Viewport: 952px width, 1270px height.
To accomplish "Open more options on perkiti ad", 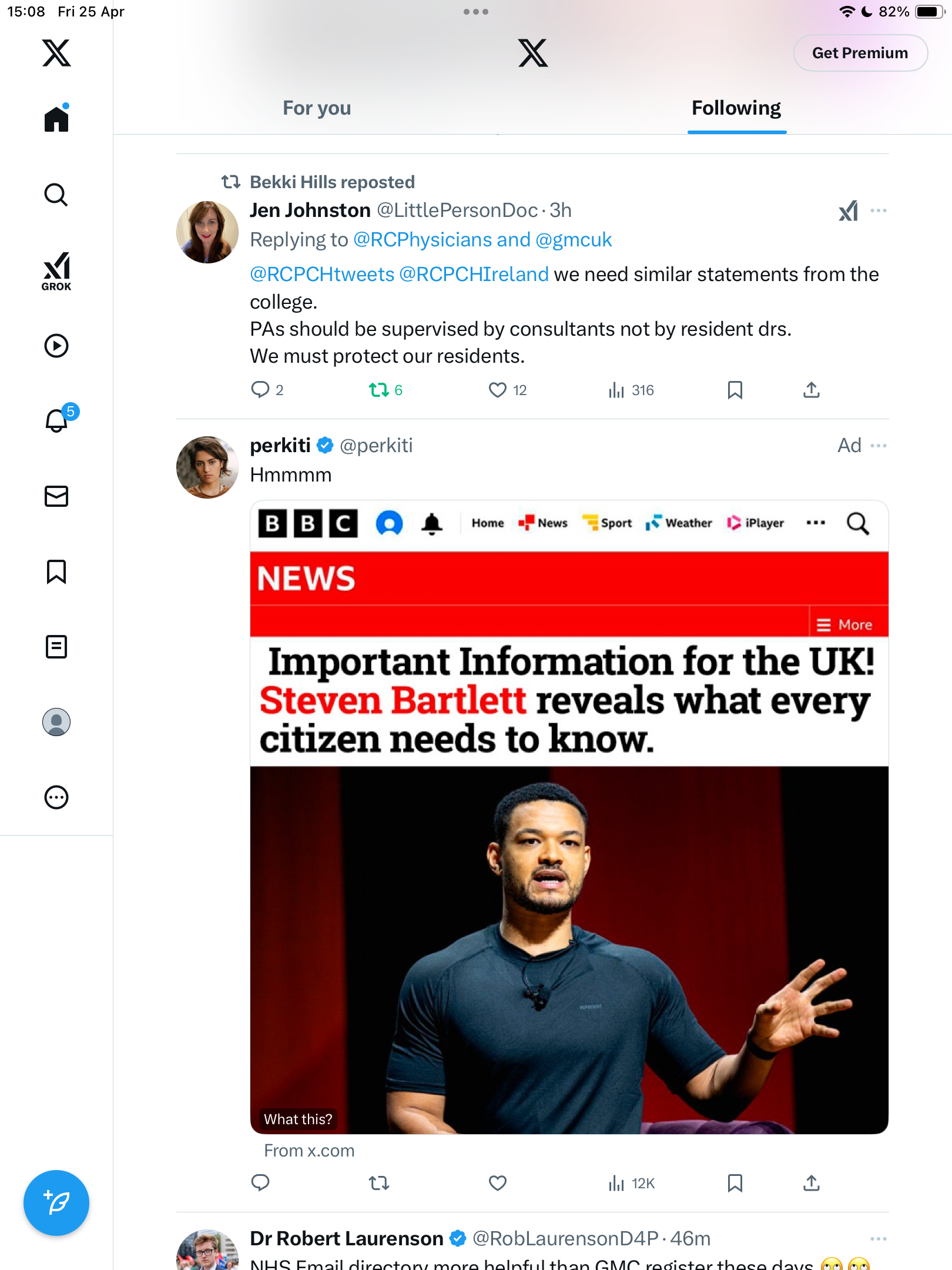I will tap(879, 446).
